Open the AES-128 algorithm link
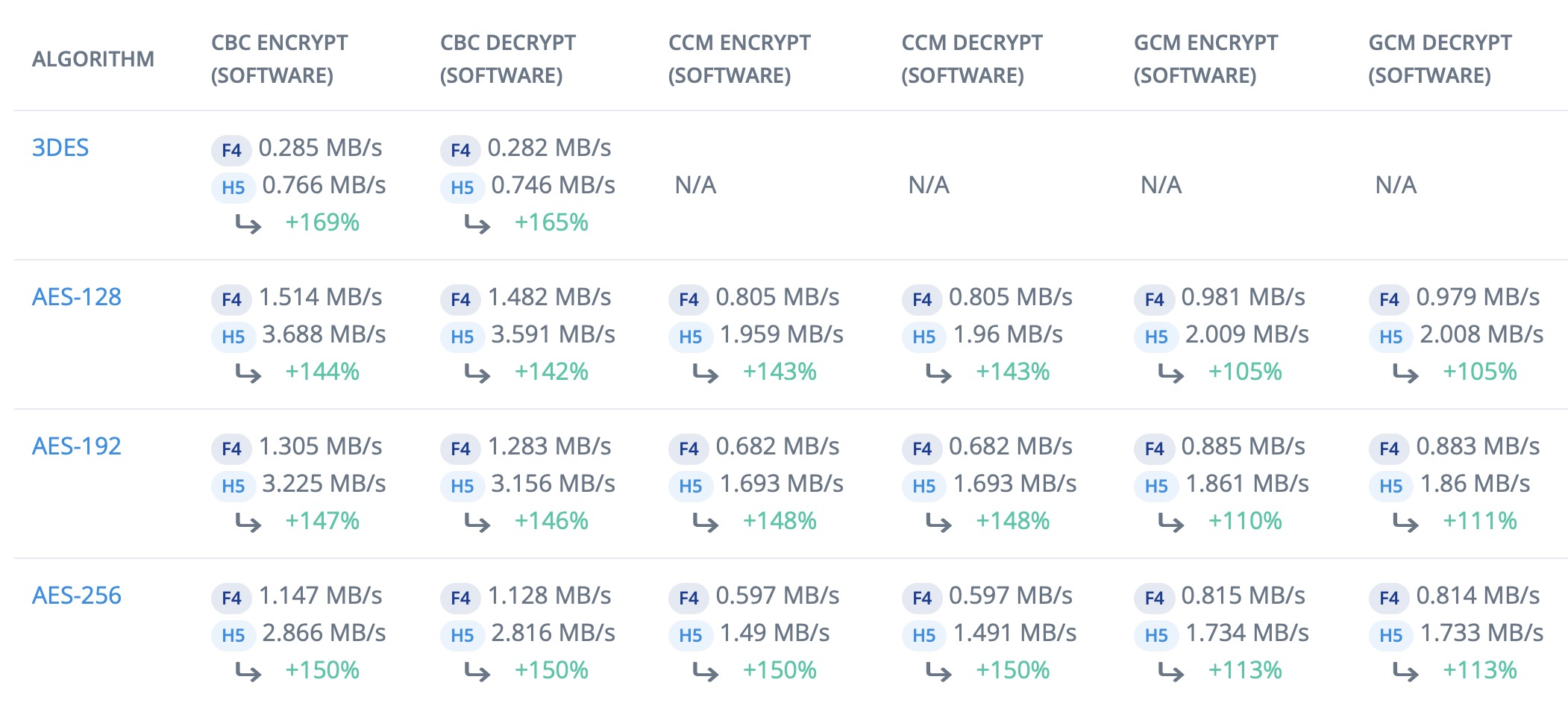Image resolution: width=1568 pixels, height=706 pixels. tap(77, 297)
